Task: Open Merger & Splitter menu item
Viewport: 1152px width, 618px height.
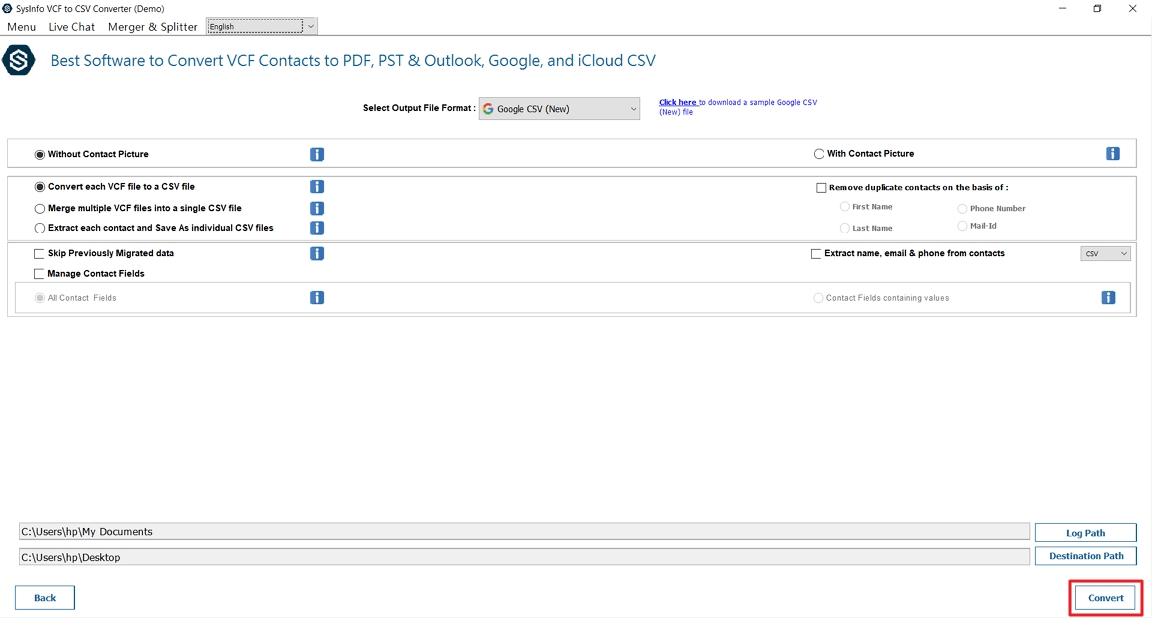Action: tap(152, 26)
